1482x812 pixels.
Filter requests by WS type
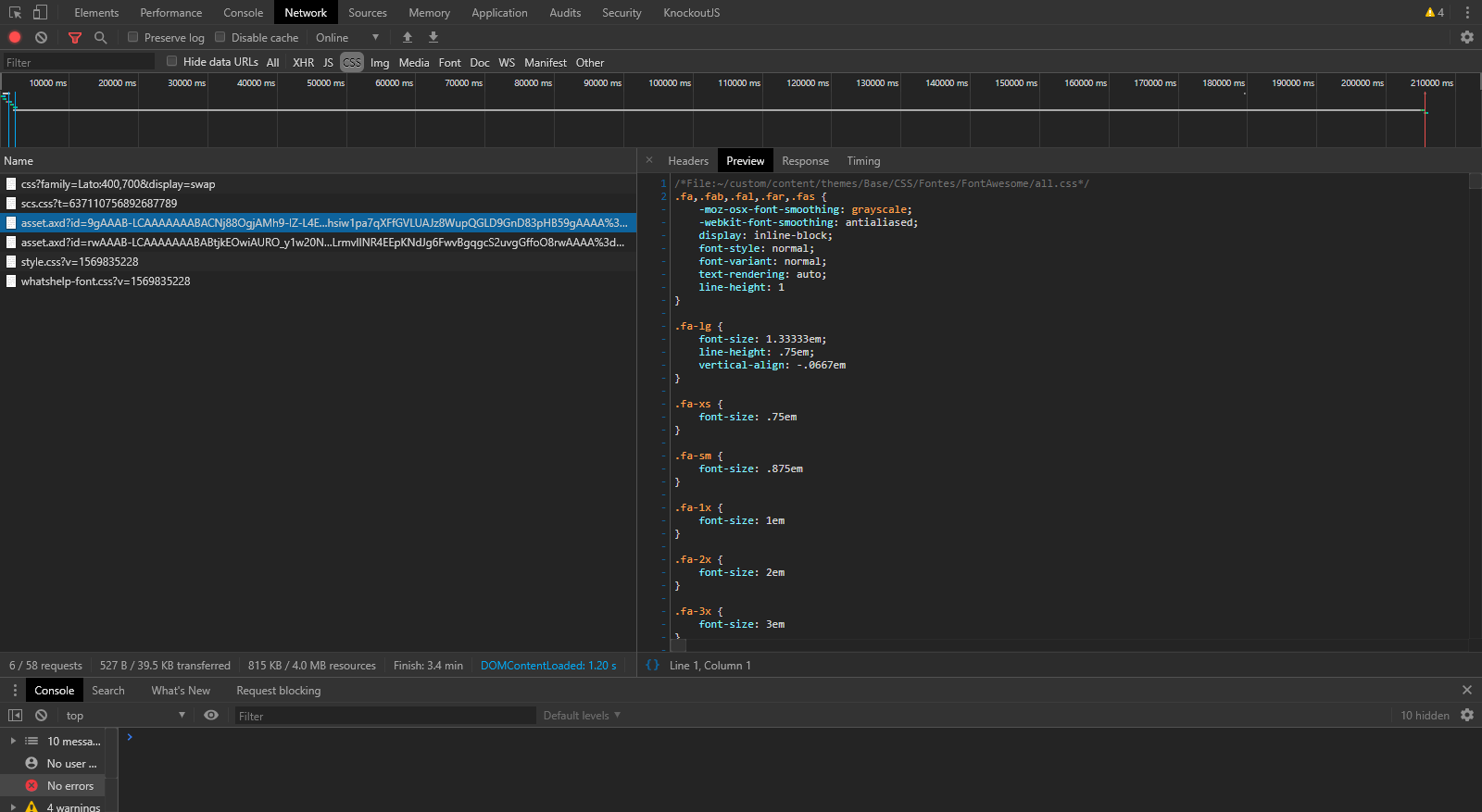(507, 62)
